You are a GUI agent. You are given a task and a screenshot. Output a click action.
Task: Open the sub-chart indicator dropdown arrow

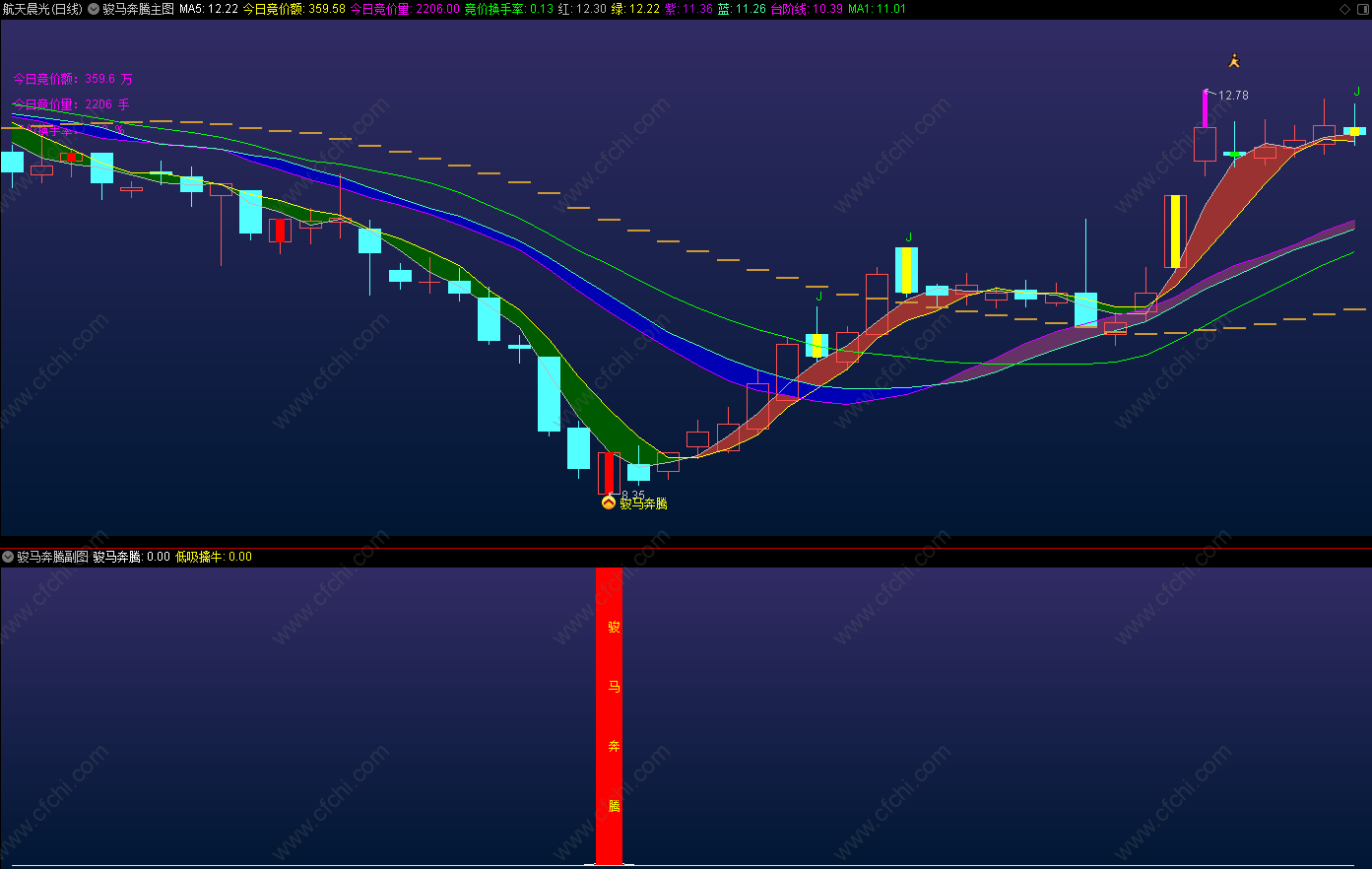coord(8,557)
